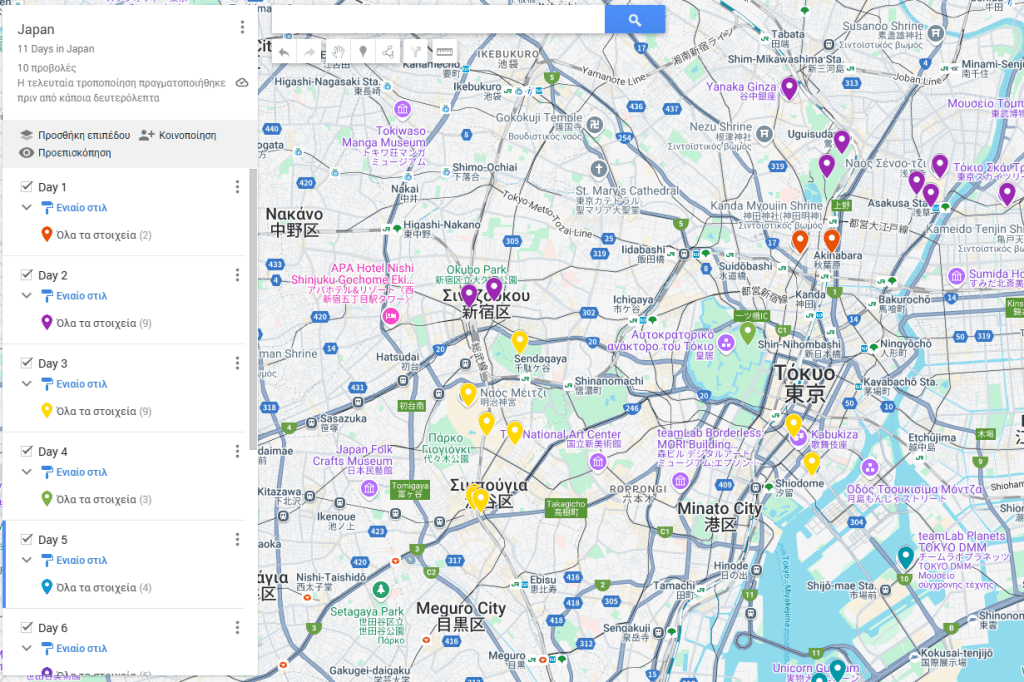Choose the draw line tool
This screenshot has width=1024, height=682.
388,51
